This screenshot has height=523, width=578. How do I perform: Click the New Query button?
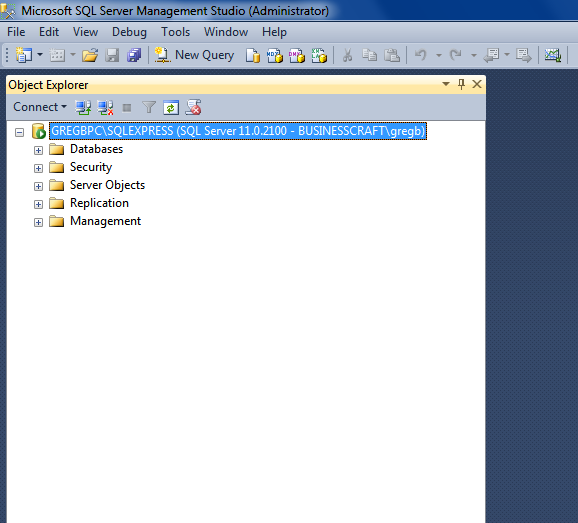(194, 55)
